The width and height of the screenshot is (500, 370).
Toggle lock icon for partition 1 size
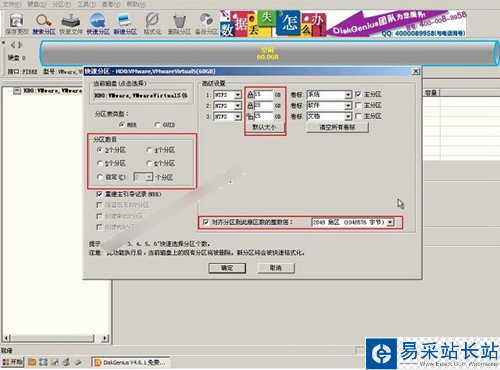click(x=250, y=95)
